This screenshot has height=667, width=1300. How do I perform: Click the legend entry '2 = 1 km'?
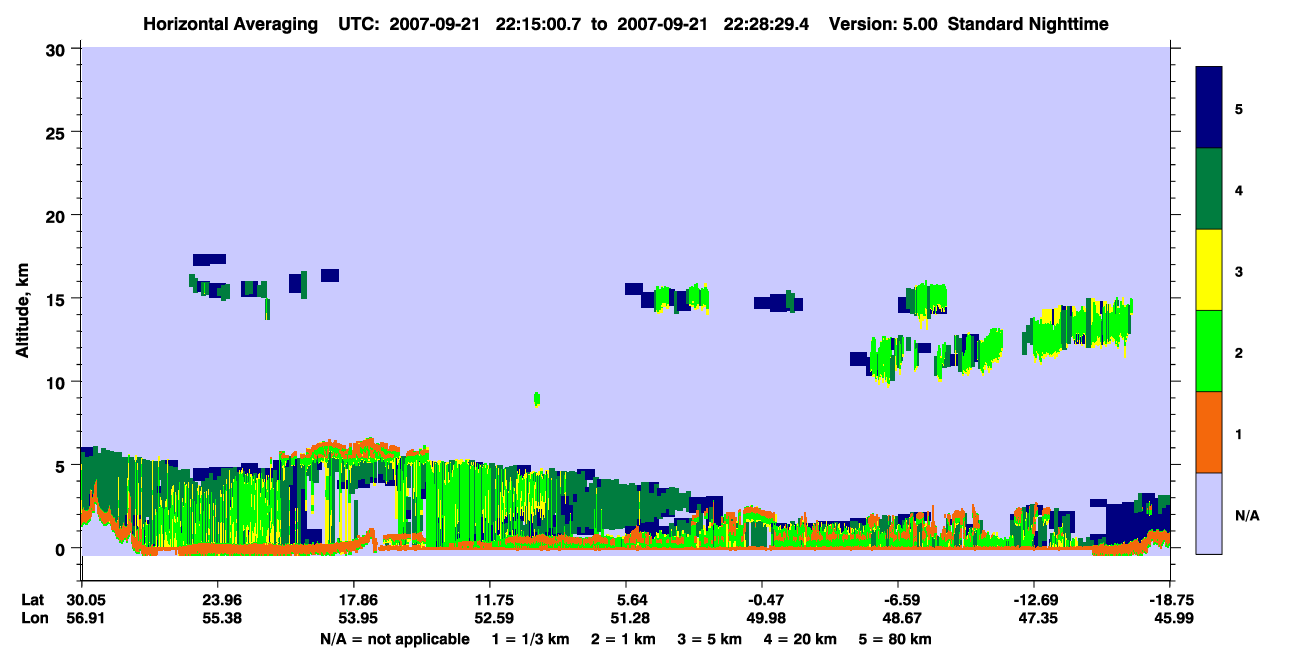pyautogui.click(x=624, y=639)
